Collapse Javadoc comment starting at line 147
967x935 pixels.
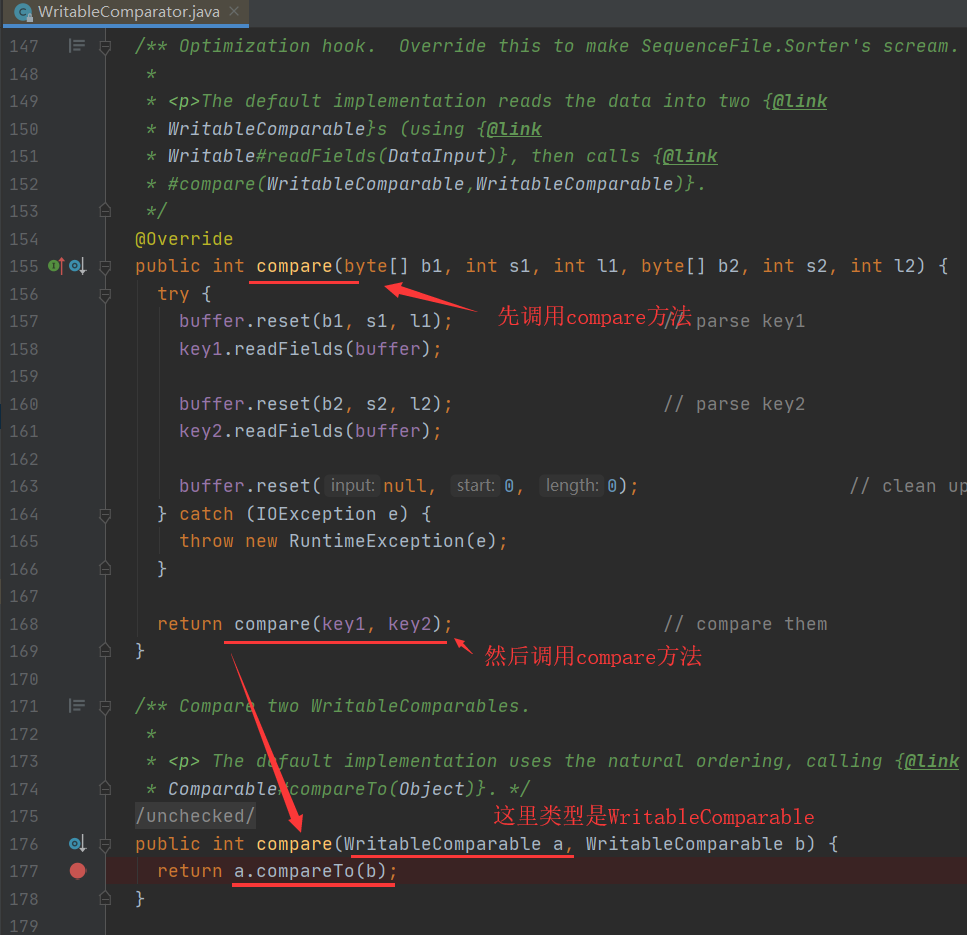point(105,46)
